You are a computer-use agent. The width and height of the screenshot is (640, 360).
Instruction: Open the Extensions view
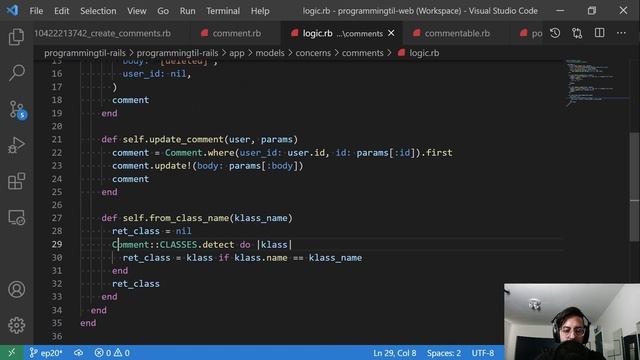(x=16, y=181)
